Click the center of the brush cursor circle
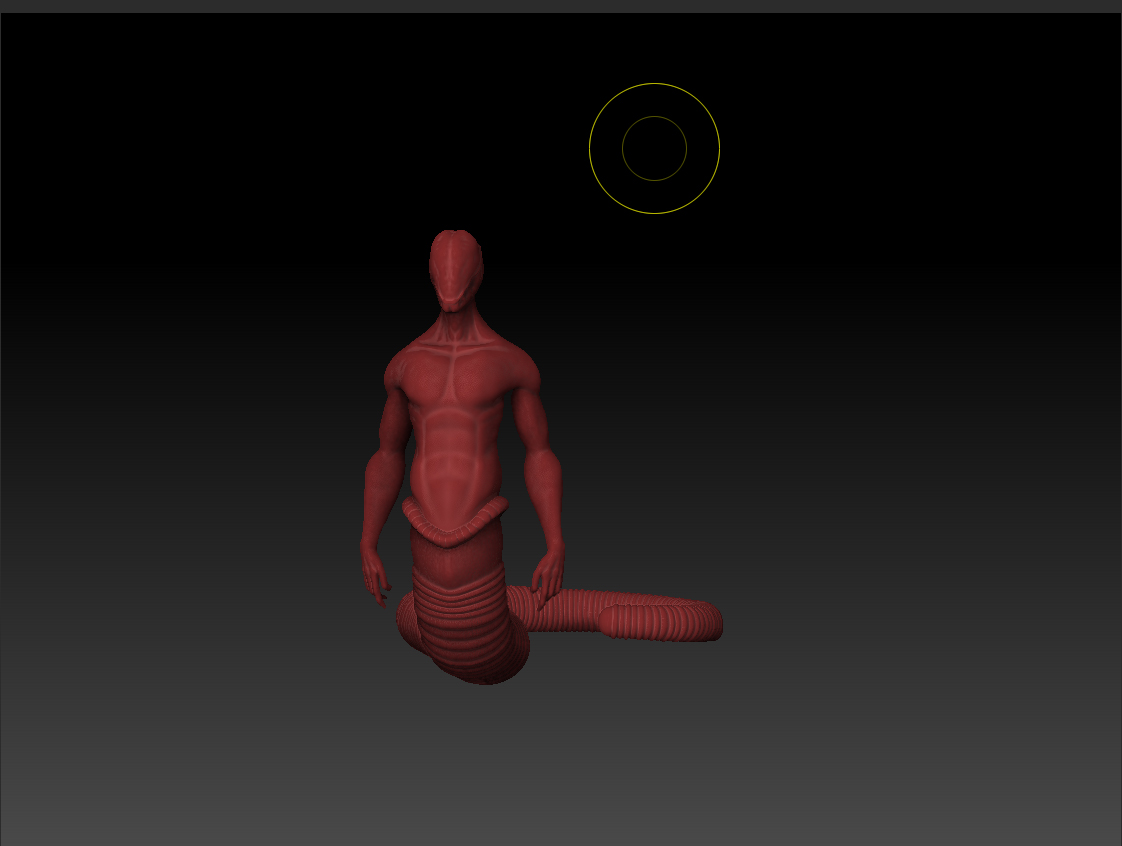This screenshot has height=846, width=1122. (x=653, y=147)
